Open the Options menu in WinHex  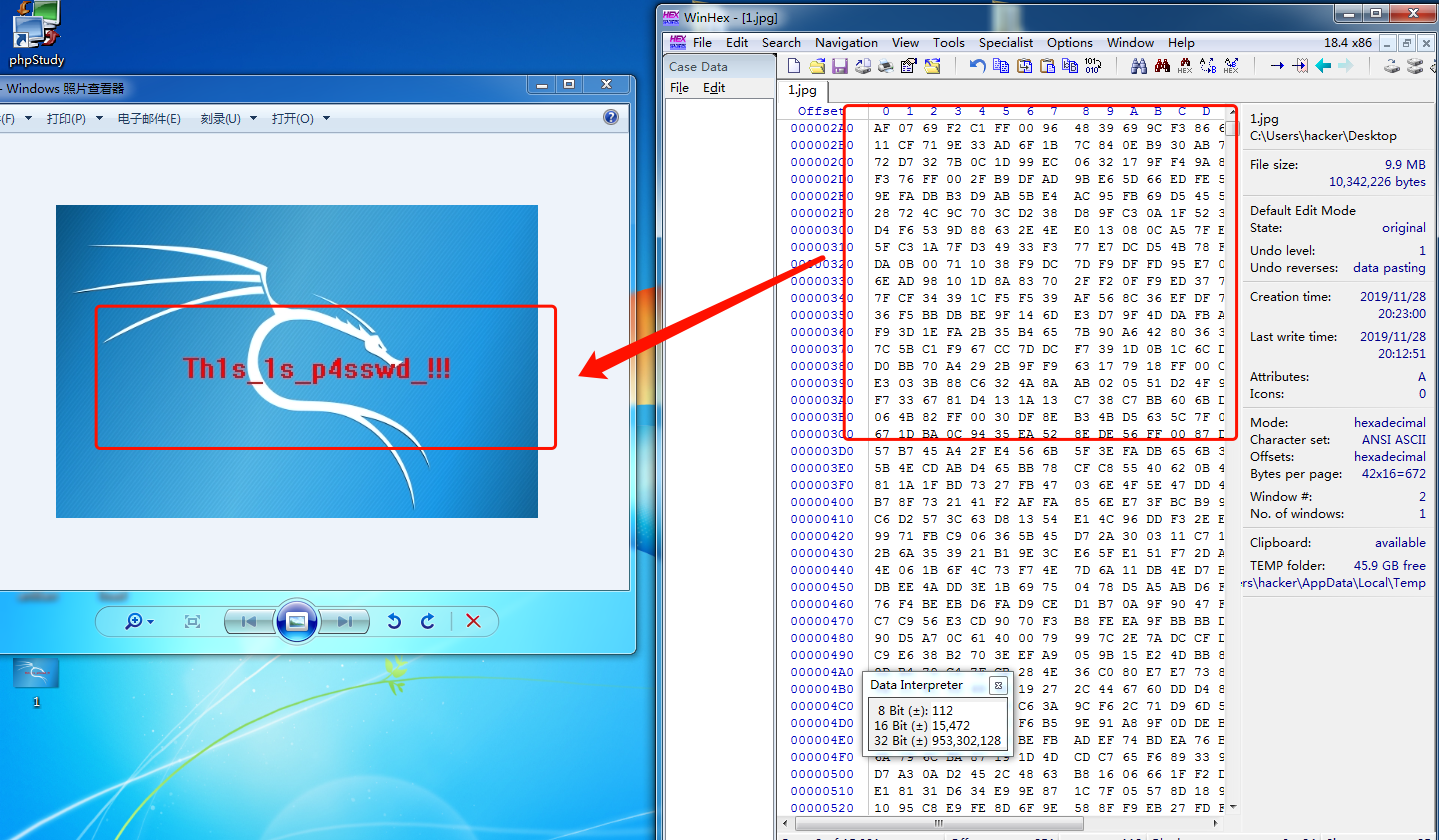tap(1070, 42)
